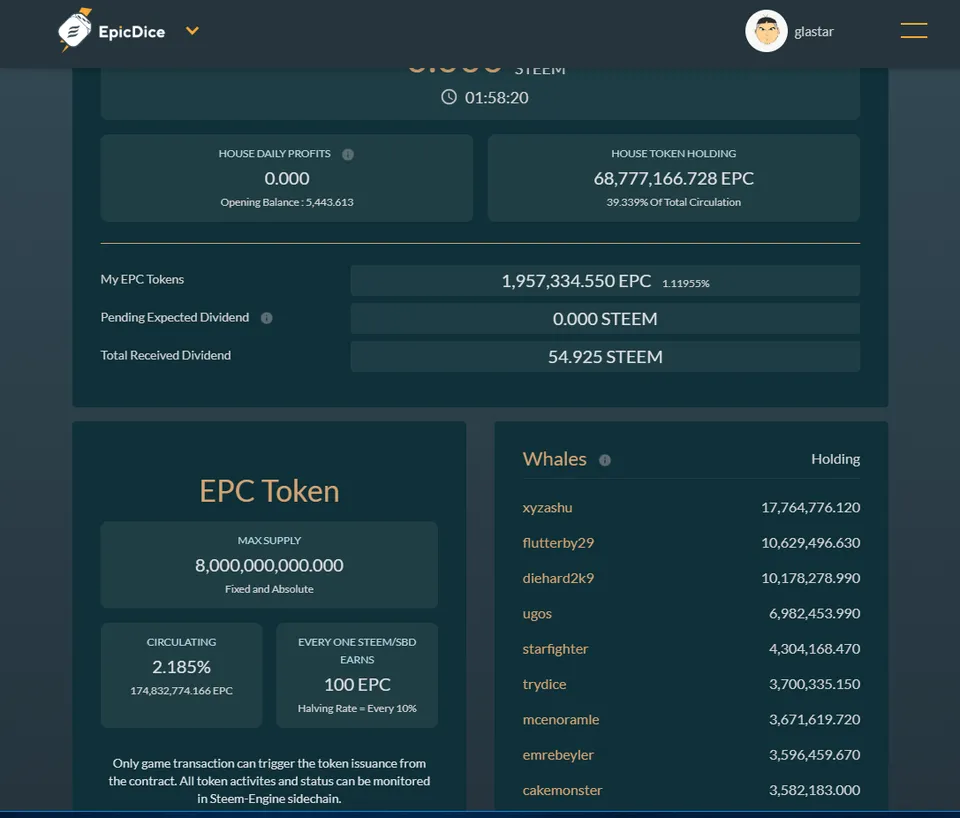Select diehard2k9 holding 10,178,278.990
960x818 pixels.
click(x=811, y=578)
